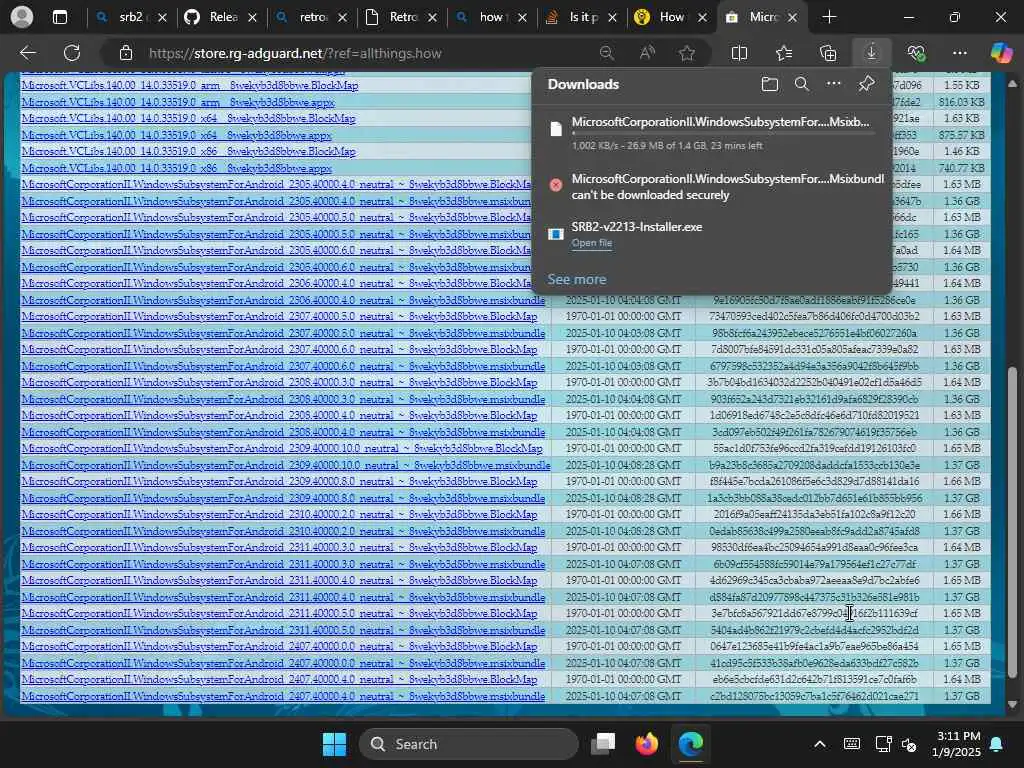
Task: Close the 'How' yellow icon tab
Action: tap(702, 18)
